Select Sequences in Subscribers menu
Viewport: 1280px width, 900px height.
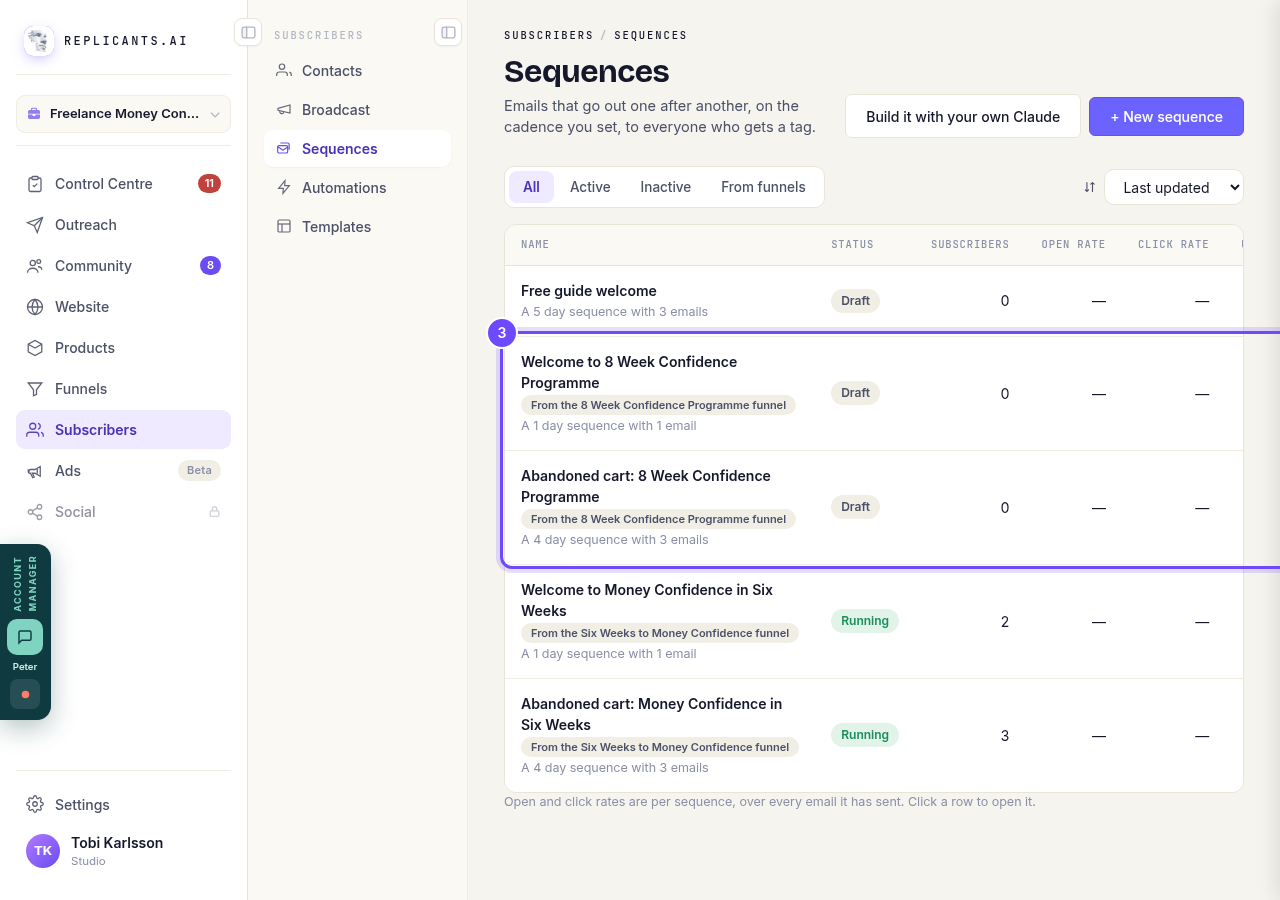[357, 149]
